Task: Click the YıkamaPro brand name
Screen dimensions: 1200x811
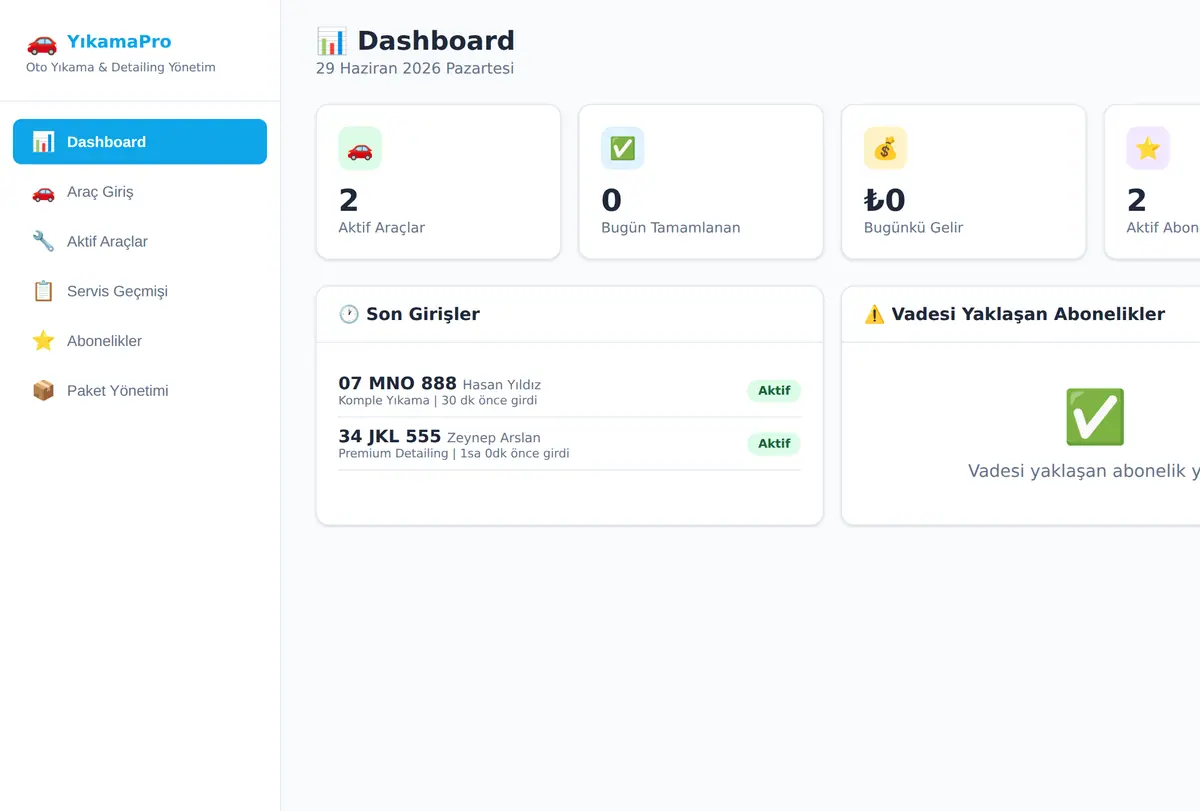Action: tap(119, 42)
